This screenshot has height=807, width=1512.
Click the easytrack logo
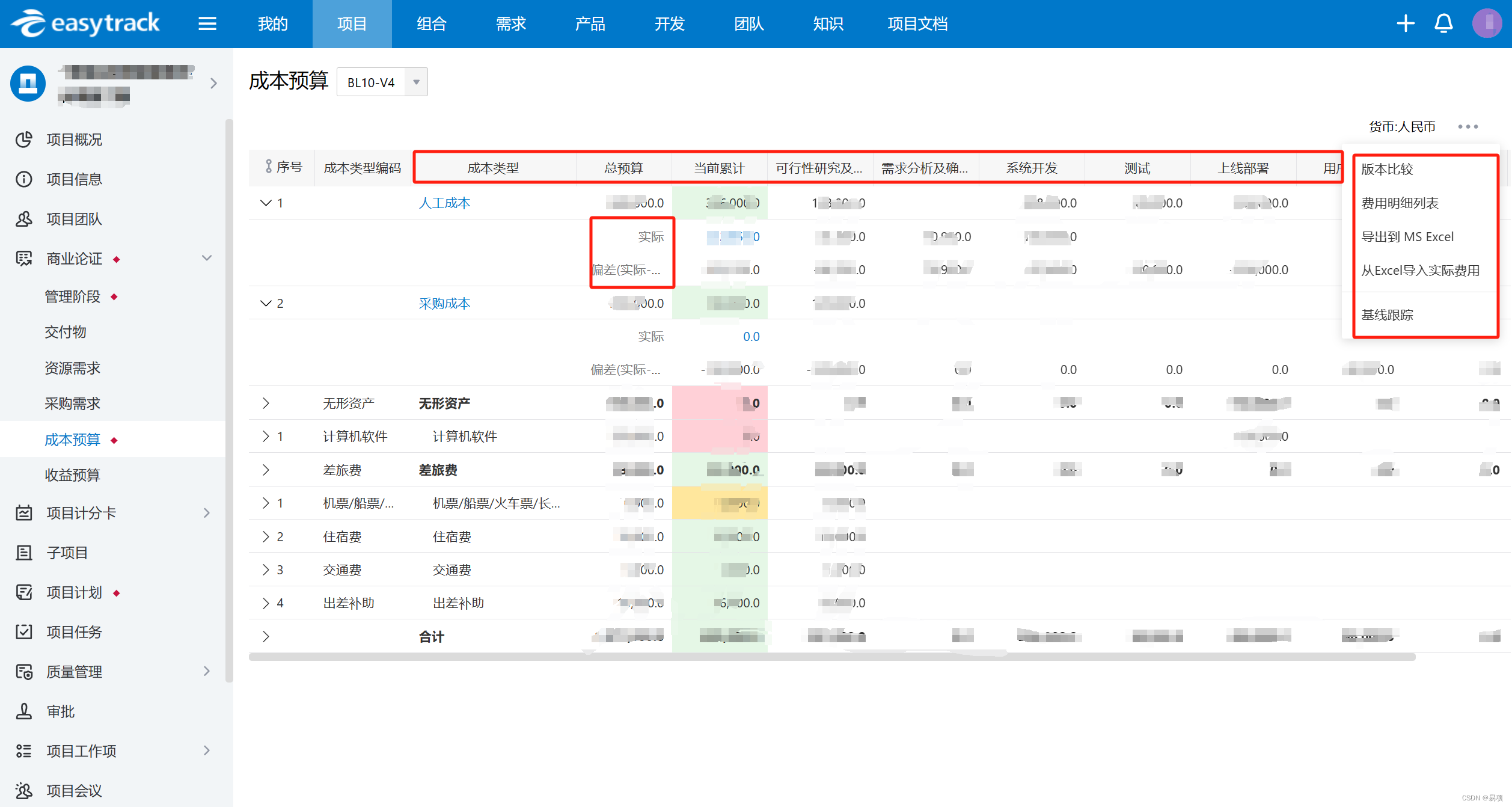tap(85, 23)
